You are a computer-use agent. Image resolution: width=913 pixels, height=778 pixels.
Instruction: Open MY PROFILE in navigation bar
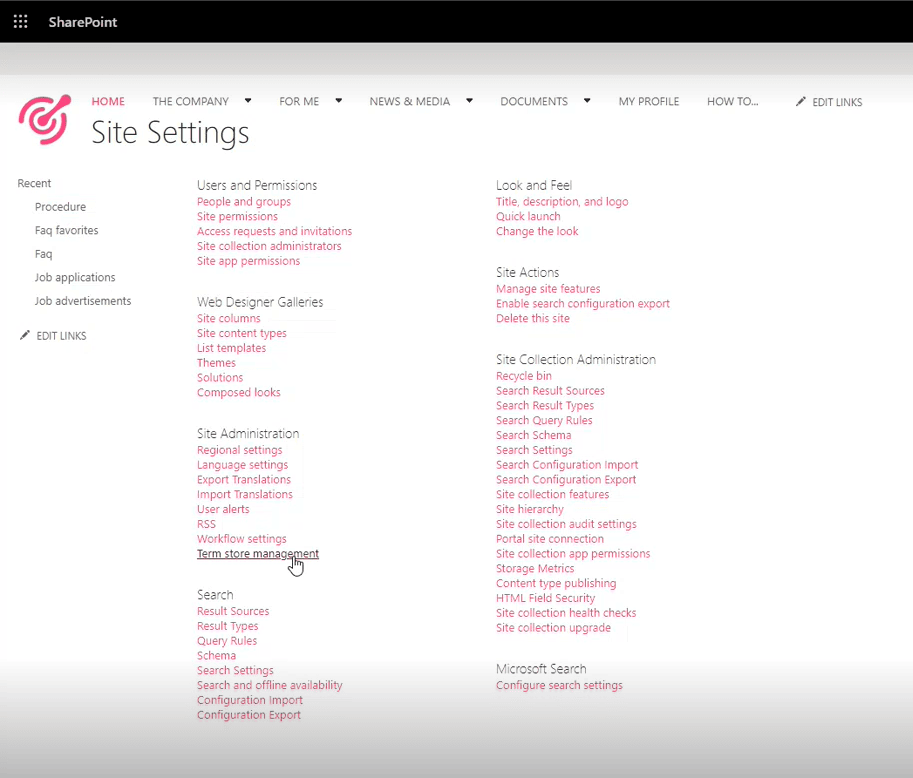pos(648,101)
